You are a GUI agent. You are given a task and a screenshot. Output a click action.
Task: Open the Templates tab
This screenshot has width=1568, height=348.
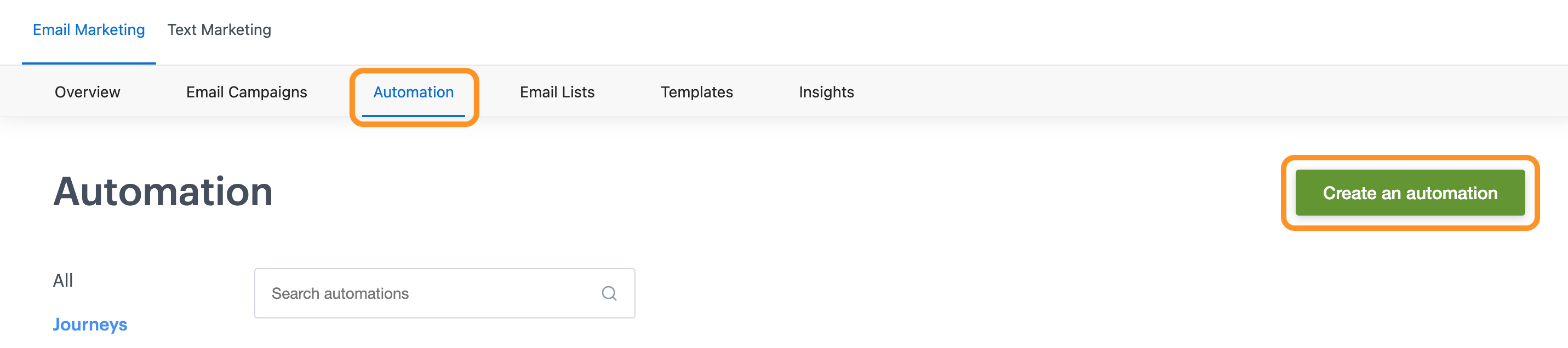pos(697,92)
